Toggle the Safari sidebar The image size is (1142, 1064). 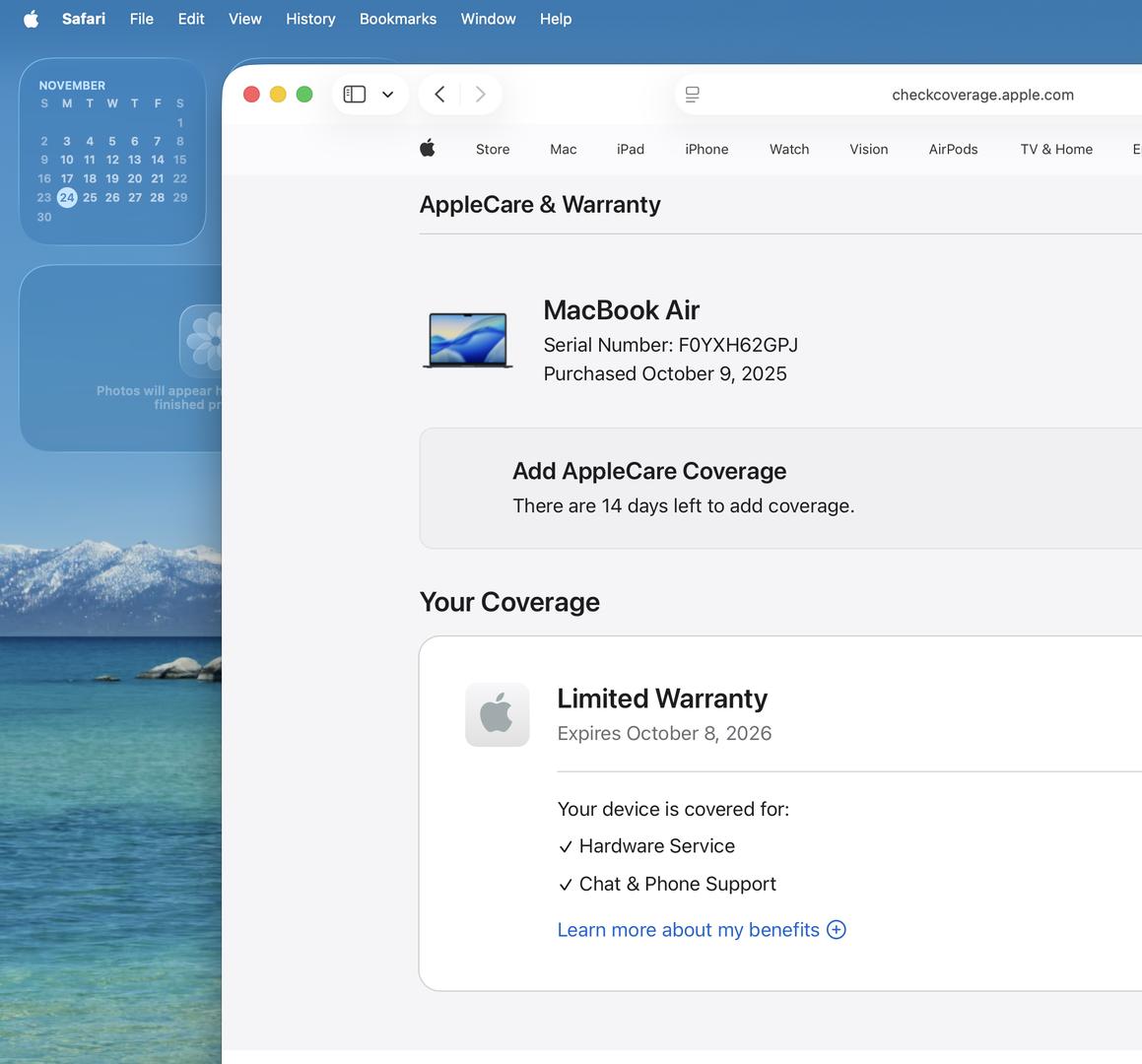click(355, 95)
